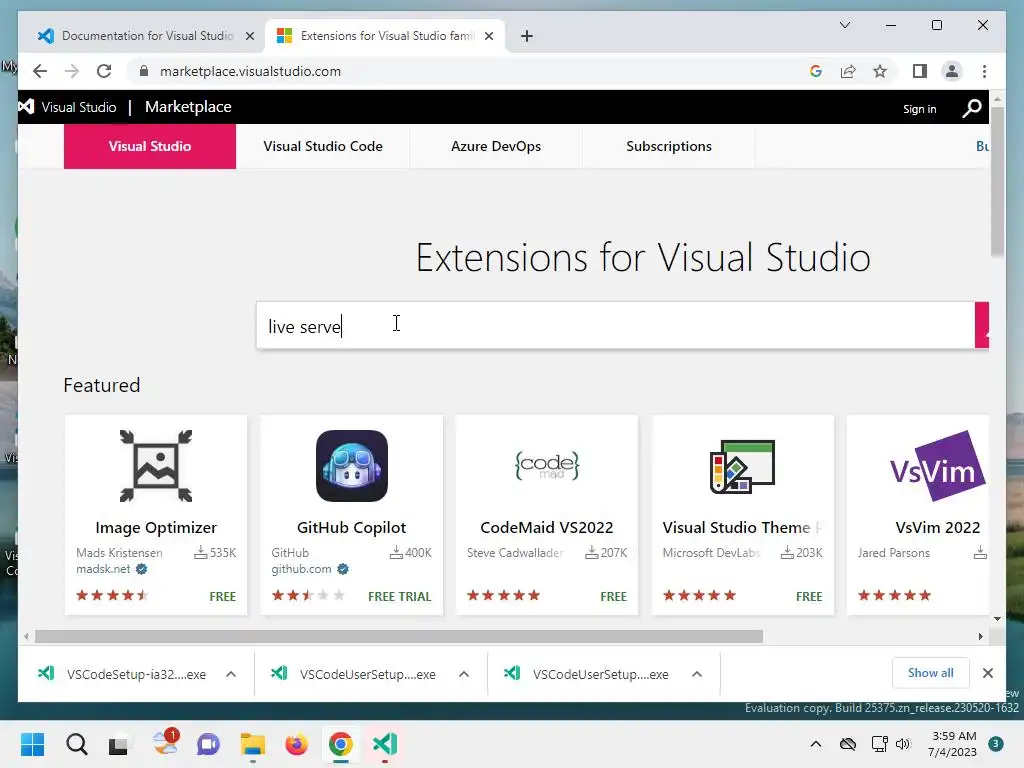
Task: Open Windows taskbar search
Action: click(x=76, y=744)
